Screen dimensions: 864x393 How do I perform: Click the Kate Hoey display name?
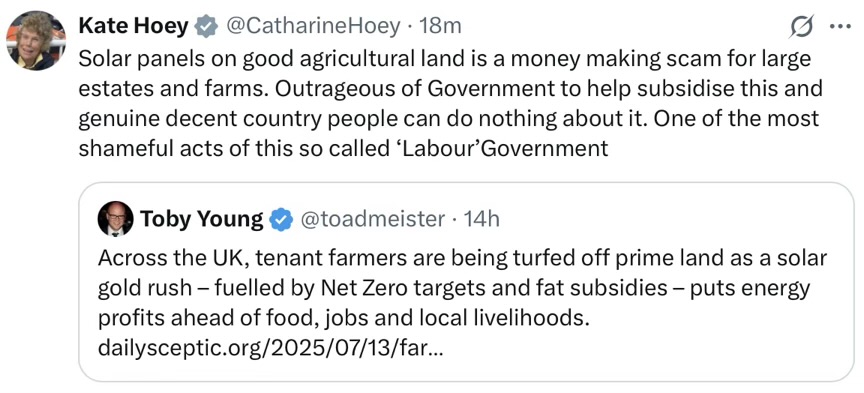[x=133, y=26]
